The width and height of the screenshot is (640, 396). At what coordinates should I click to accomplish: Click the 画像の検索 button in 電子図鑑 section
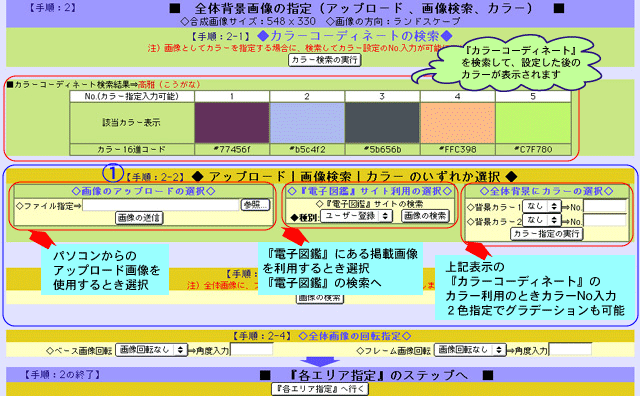coord(425,216)
